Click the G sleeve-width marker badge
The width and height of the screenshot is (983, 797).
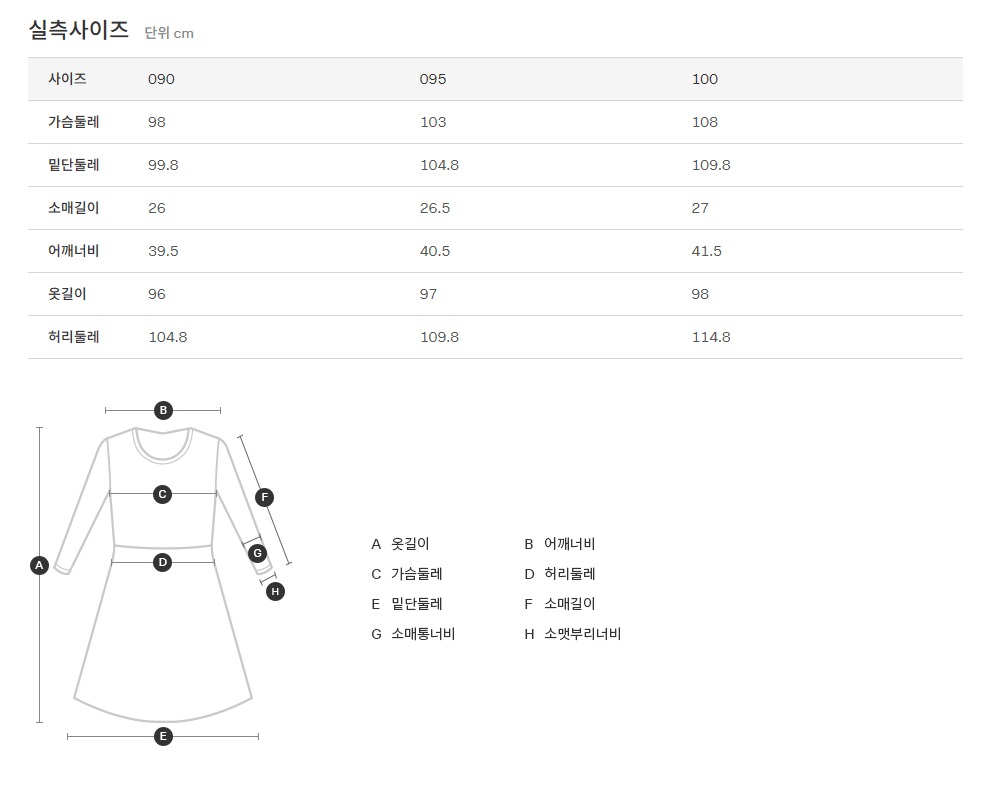click(257, 552)
